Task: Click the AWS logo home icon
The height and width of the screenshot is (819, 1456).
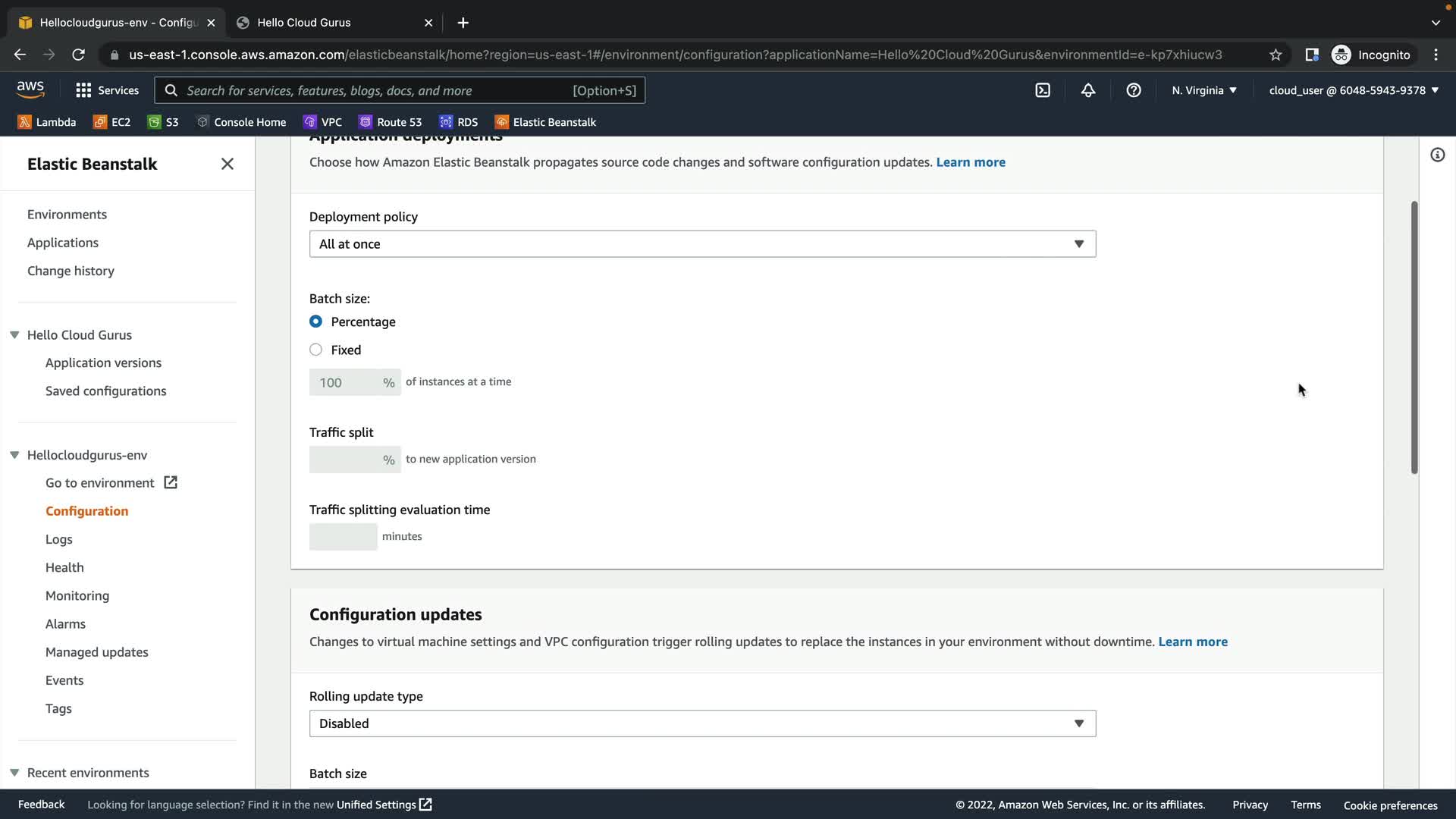Action: tap(30, 89)
